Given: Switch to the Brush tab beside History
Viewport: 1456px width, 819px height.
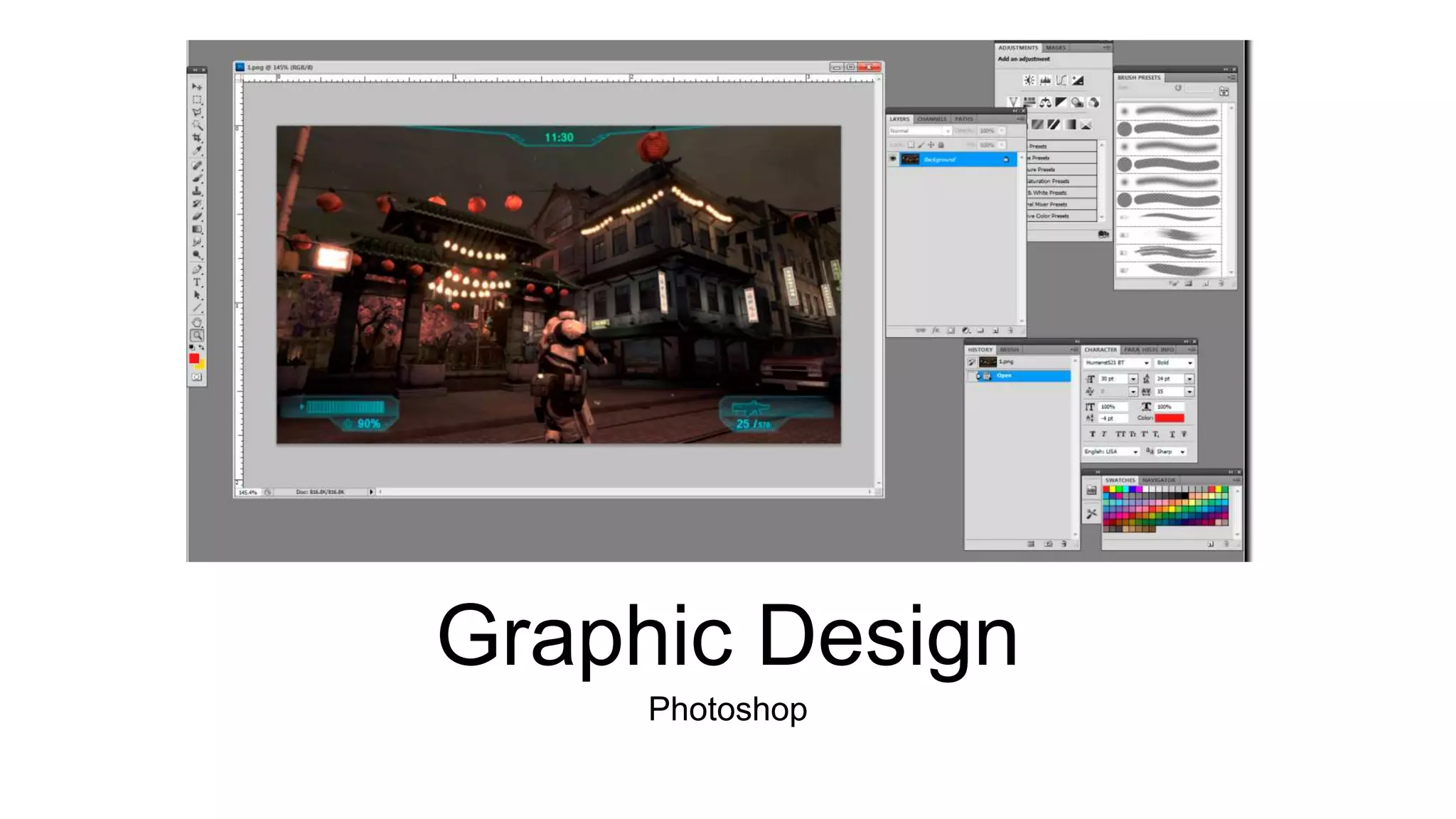Looking at the screenshot, I should (x=1010, y=350).
